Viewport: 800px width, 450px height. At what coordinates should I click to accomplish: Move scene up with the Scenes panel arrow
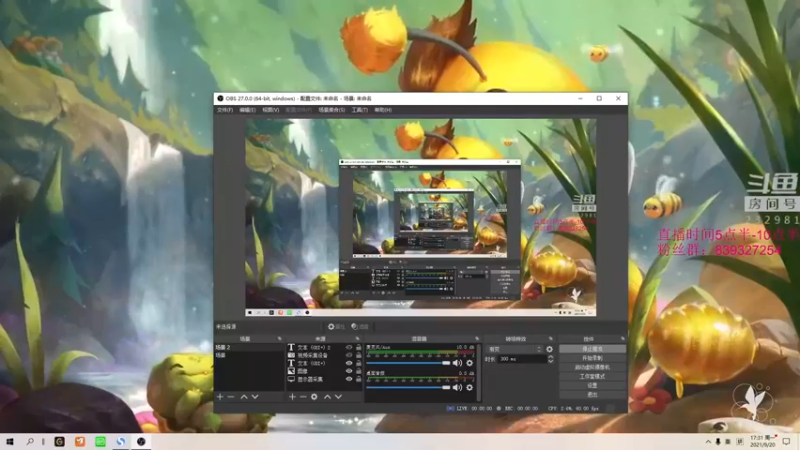tap(244, 396)
